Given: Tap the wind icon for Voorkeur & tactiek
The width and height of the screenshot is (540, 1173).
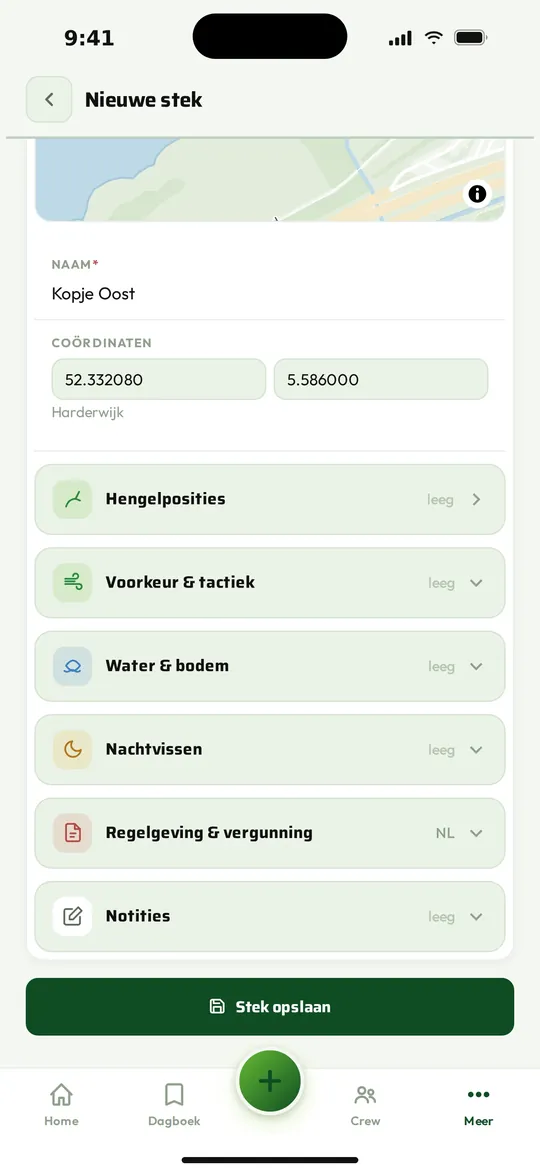Looking at the screenshot, I should 73,583.
